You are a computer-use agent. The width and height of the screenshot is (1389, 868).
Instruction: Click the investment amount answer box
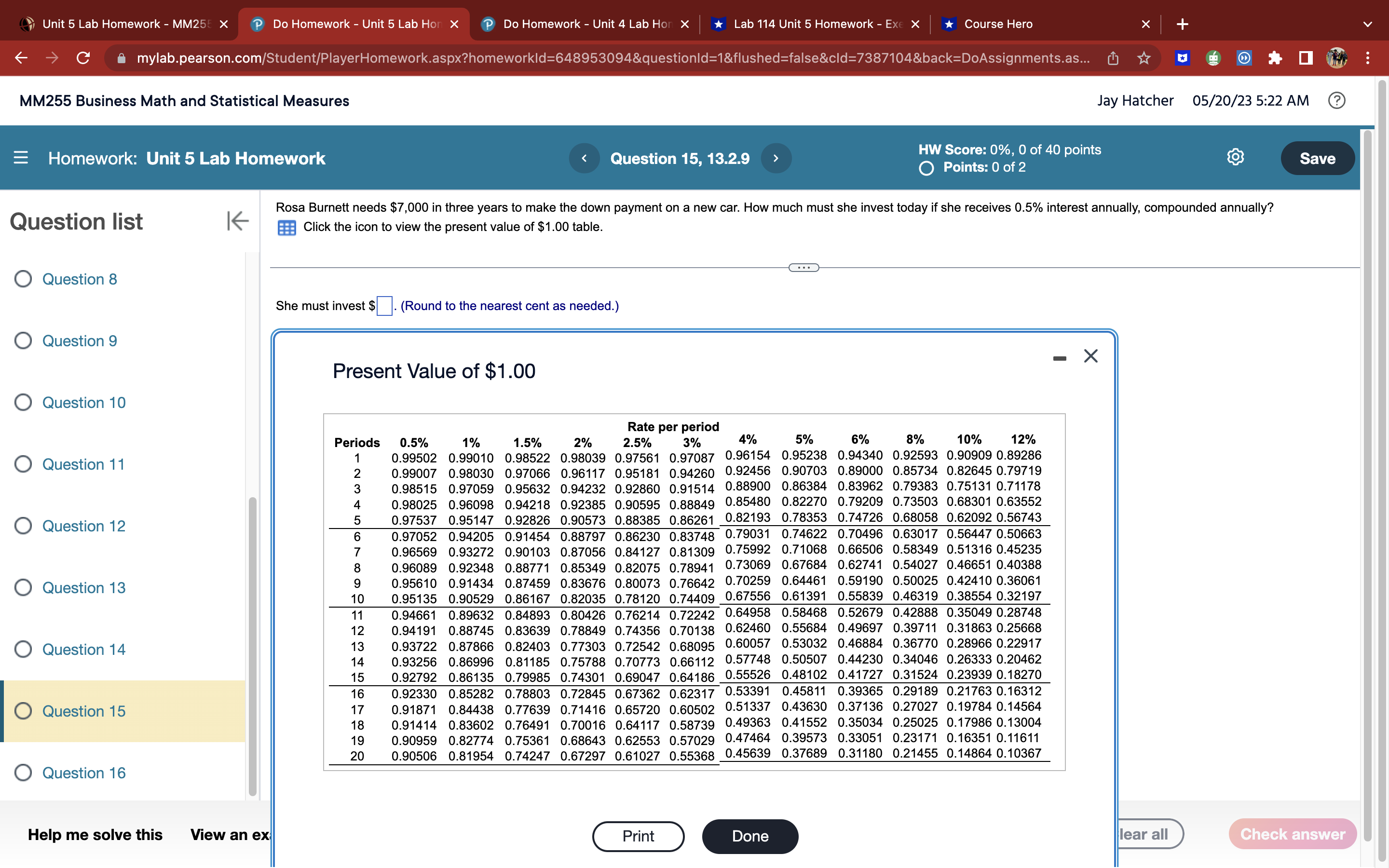[x=384, y=305]
